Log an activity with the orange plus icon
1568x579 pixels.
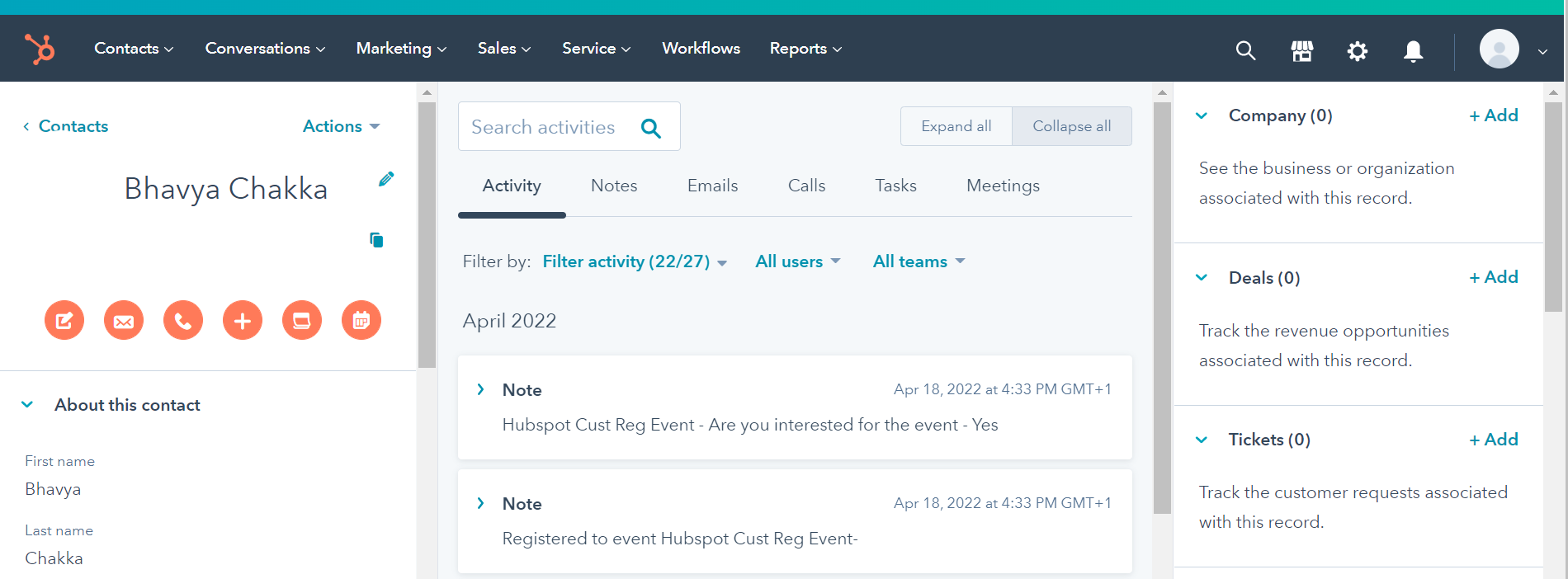pyautogui.click(x=243, y=320)
